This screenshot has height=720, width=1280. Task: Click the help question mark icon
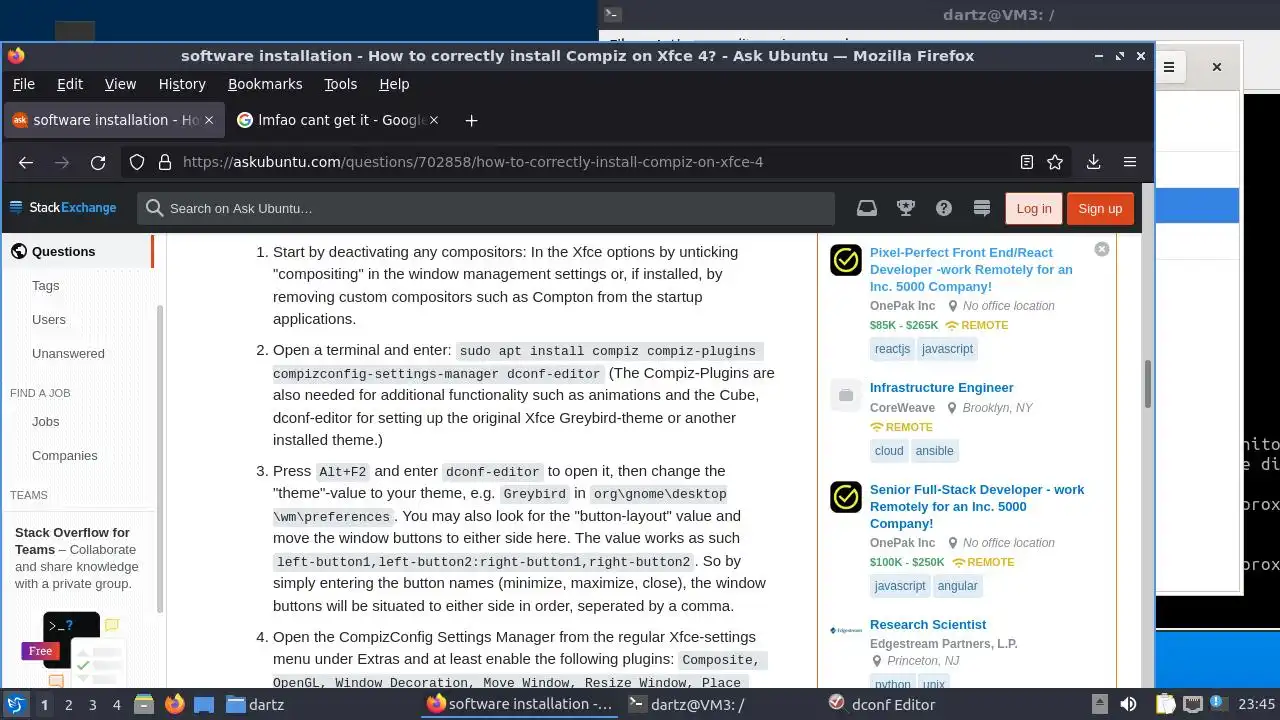point(944,208)
